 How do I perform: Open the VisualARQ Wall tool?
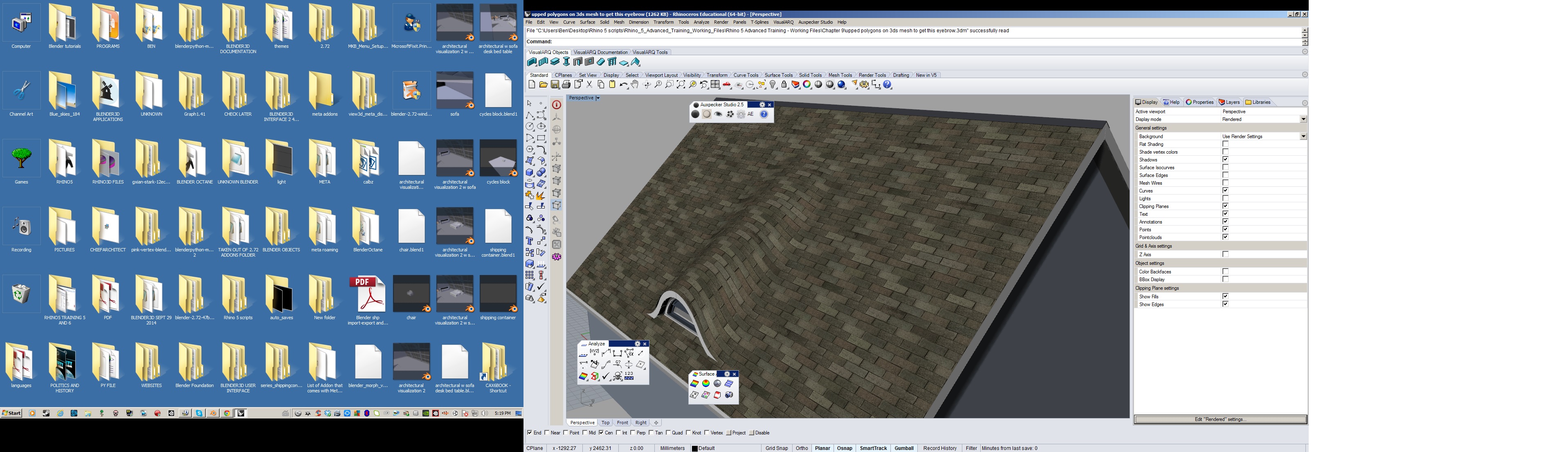tap(531, 62)
